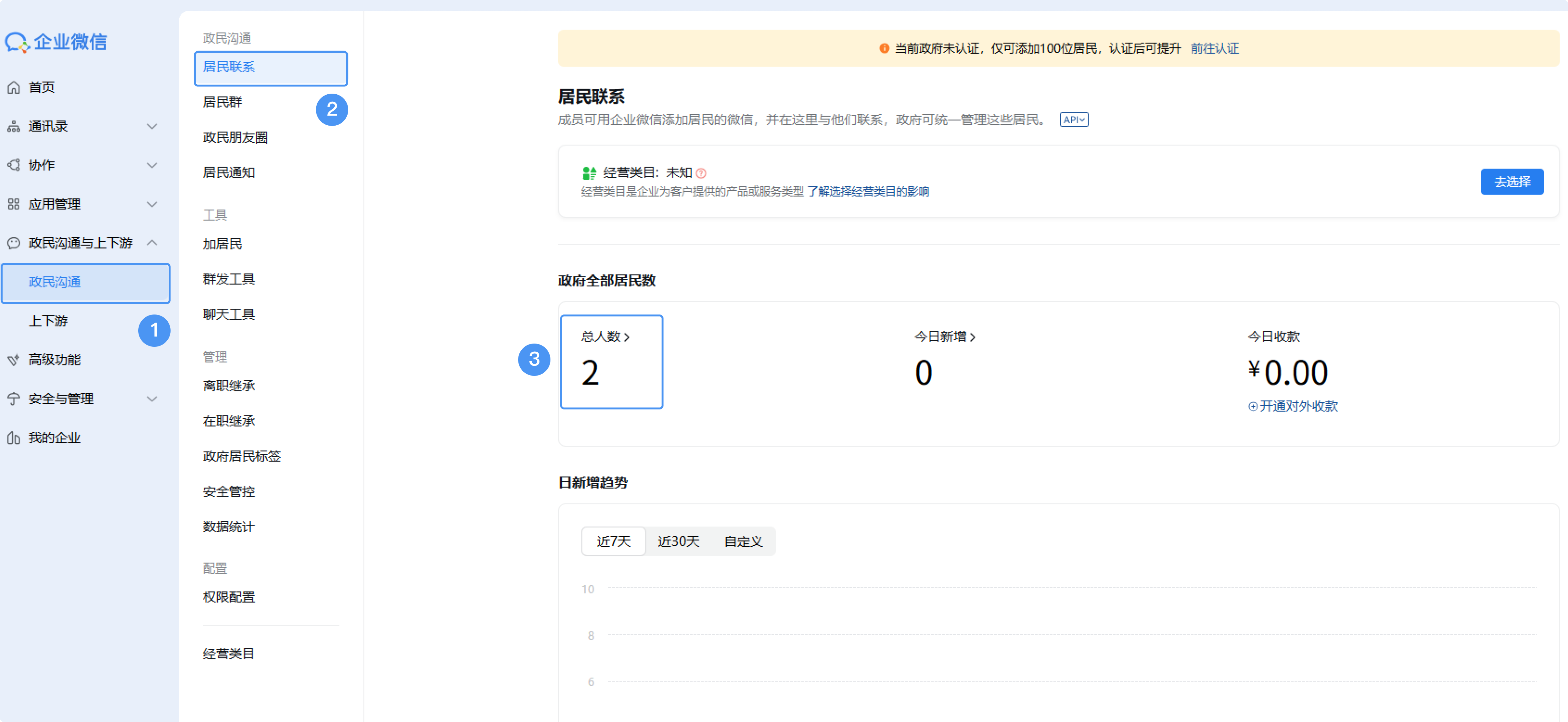1568x722 pixels.
Task: Open the 聊天工具 page
Action: (x=229, y=315)
